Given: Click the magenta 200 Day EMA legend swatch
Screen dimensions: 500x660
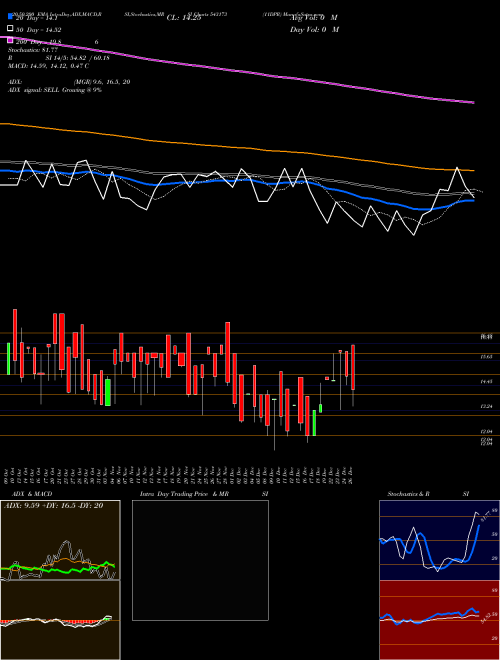Looking at the screenshot, I should click(11, 41).
